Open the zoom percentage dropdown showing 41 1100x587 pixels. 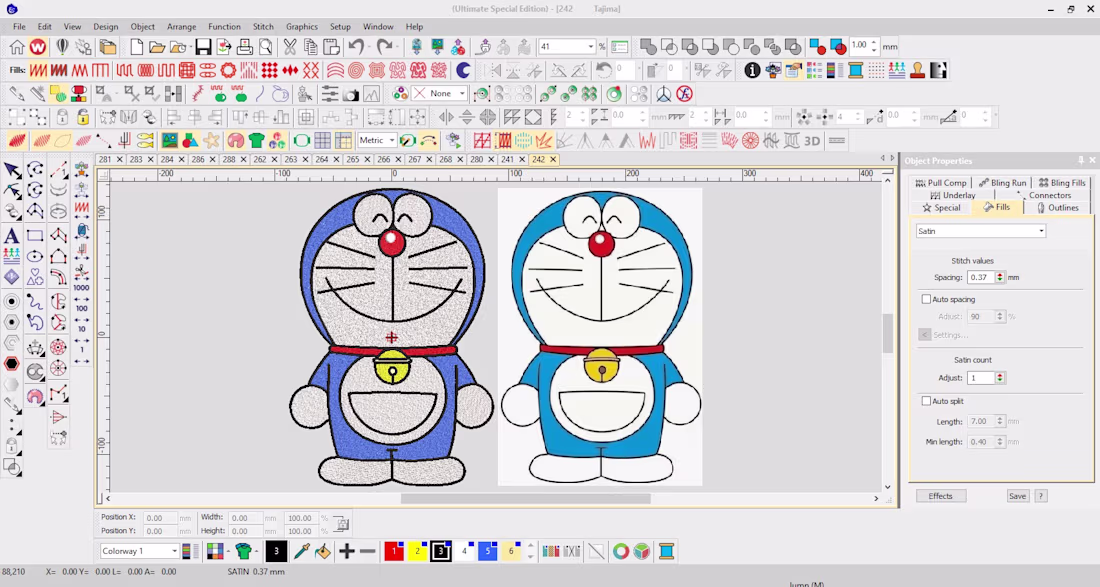tap(591, 47)
